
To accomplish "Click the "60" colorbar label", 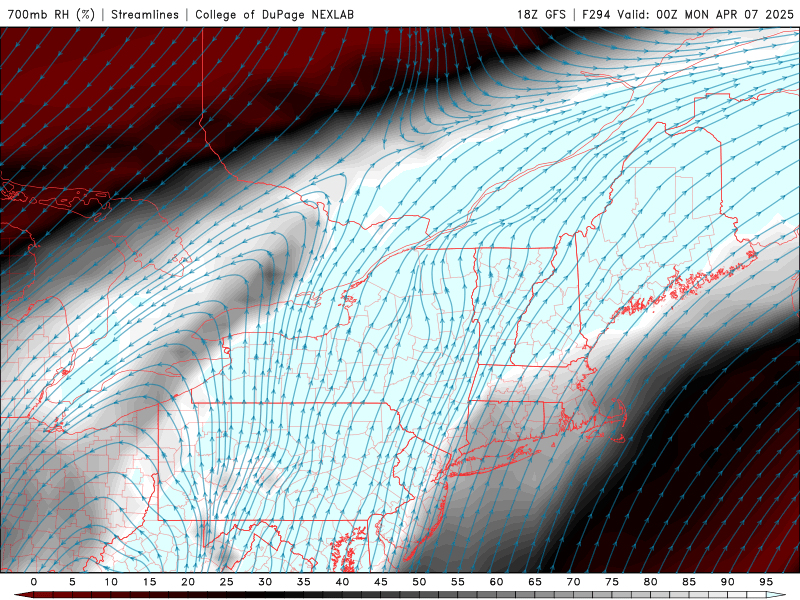I will [496, 582].
